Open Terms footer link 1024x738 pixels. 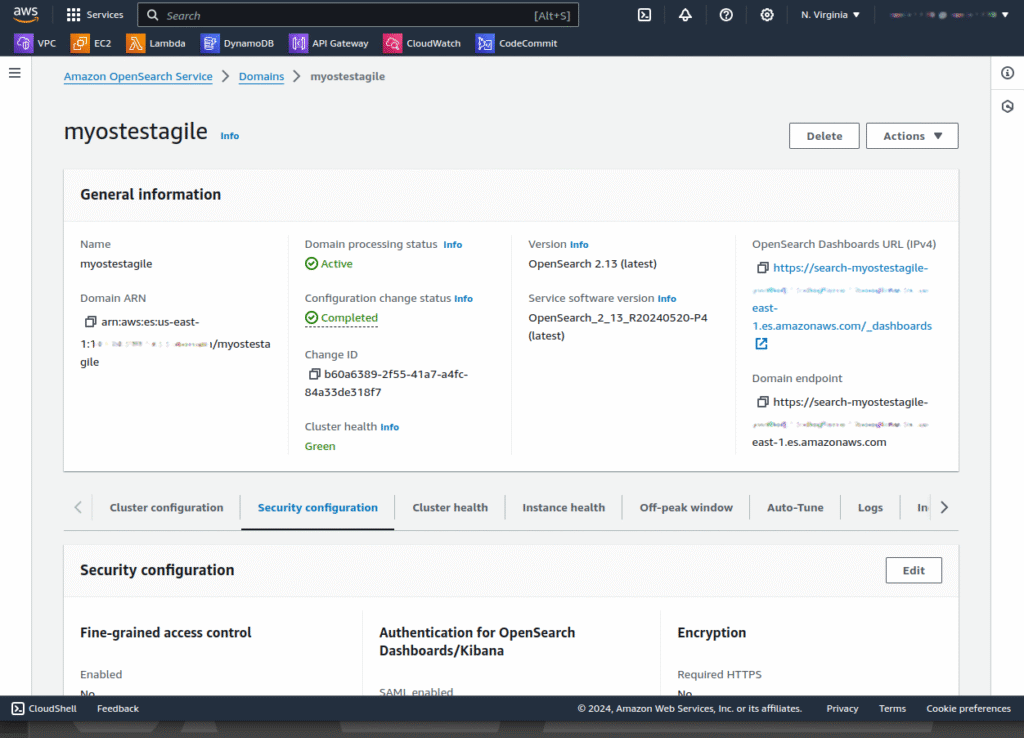tap(892, 709)
